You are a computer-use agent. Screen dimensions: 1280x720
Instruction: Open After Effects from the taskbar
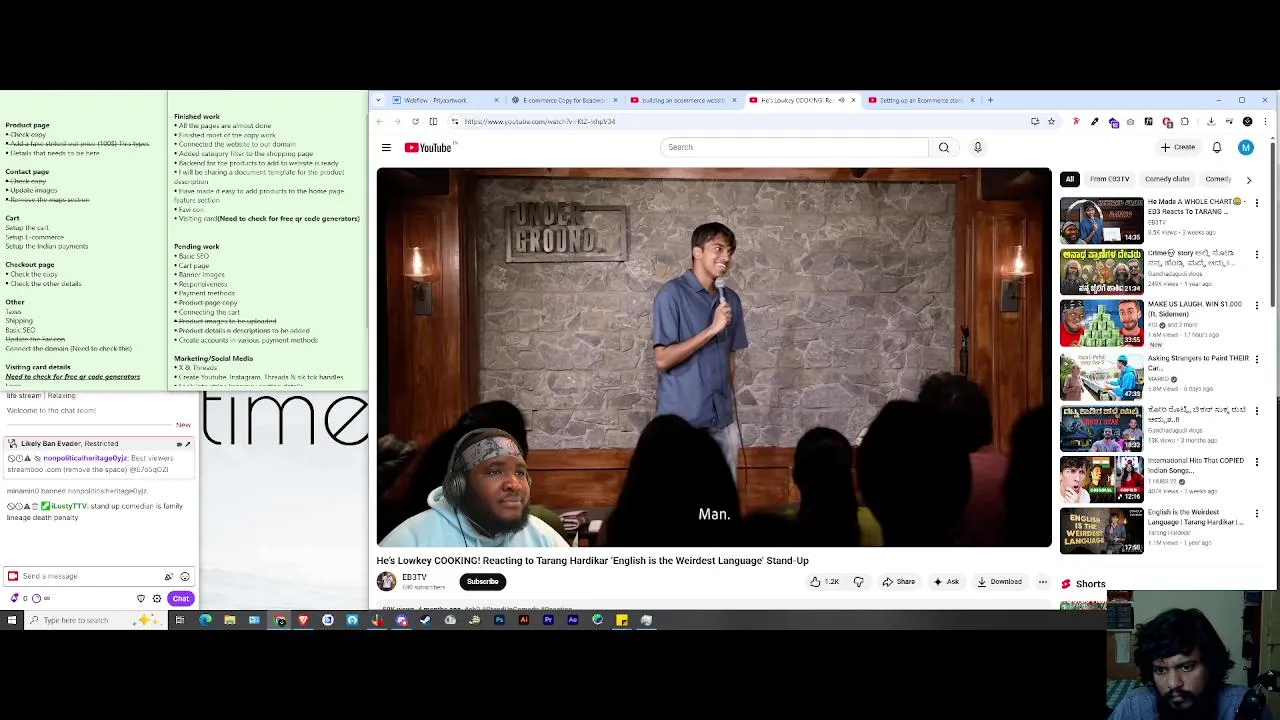(572, 620)
